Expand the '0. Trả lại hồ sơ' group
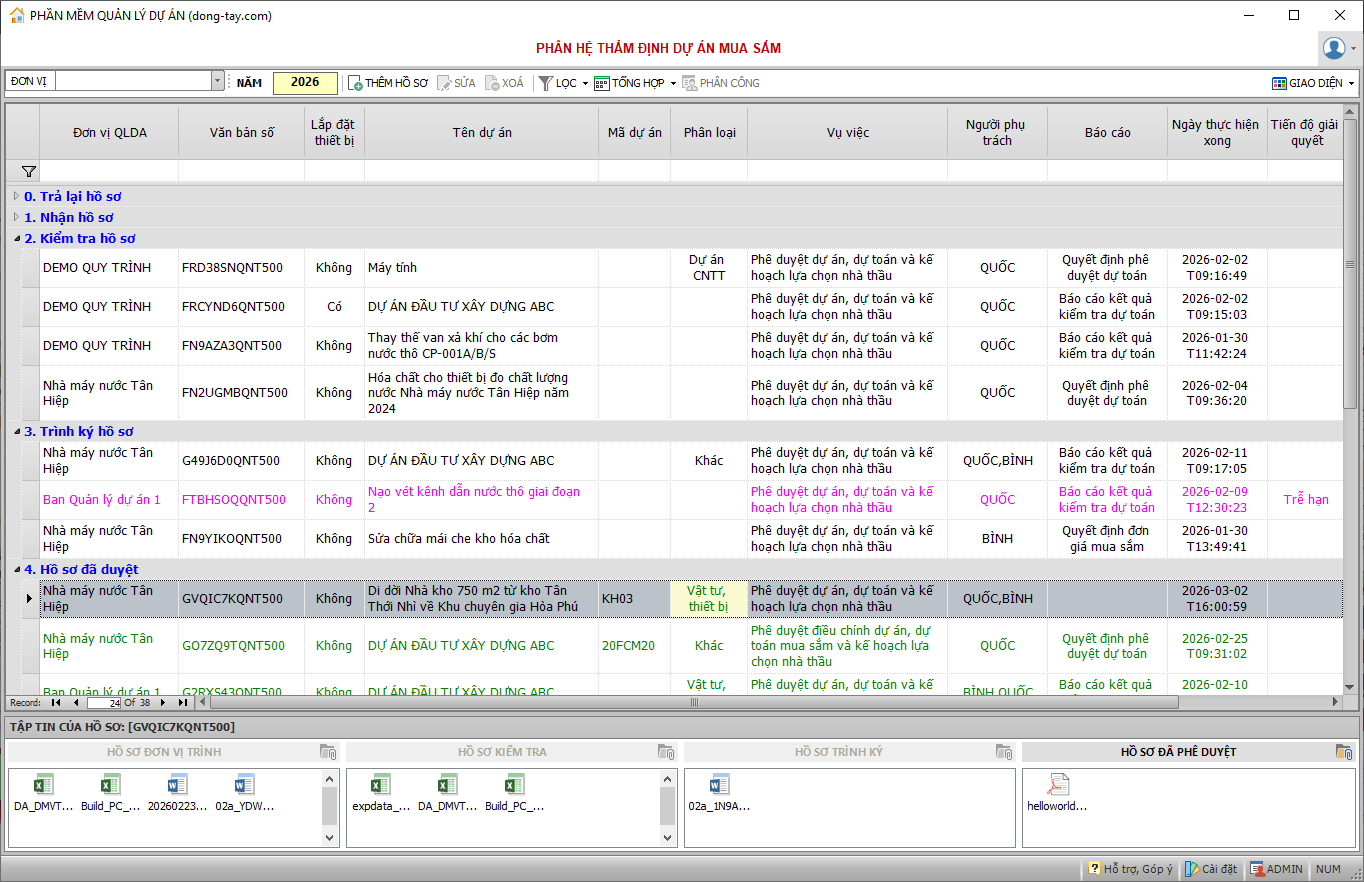1364x882 pixels. (x=16, y=196)
